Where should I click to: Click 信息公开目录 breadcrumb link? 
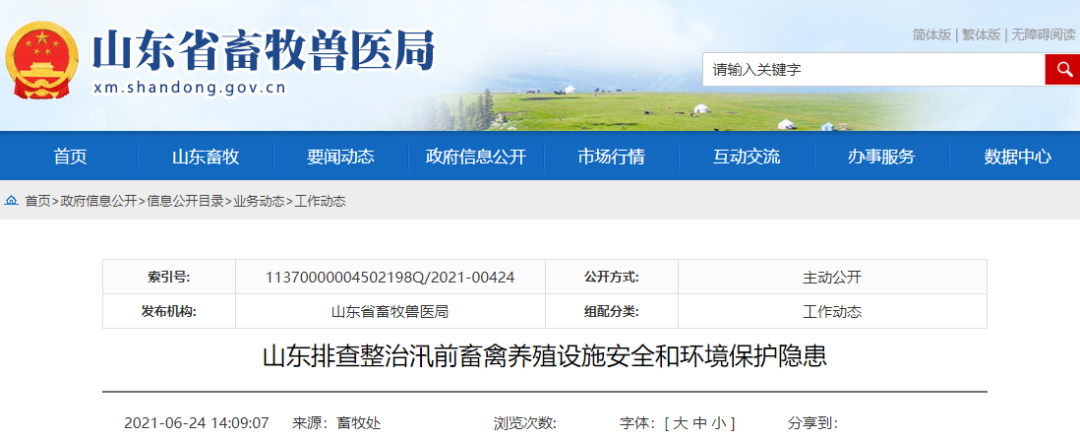pyautogui.click(x=185, y=201)
